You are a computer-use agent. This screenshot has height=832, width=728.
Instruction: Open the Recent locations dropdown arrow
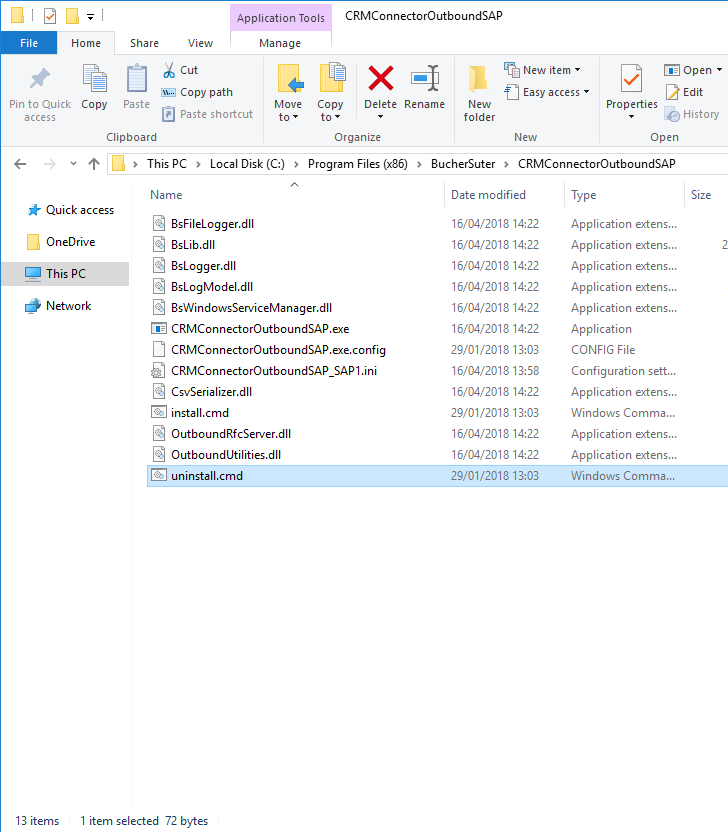pyautogui.click(x=73, y=164)
